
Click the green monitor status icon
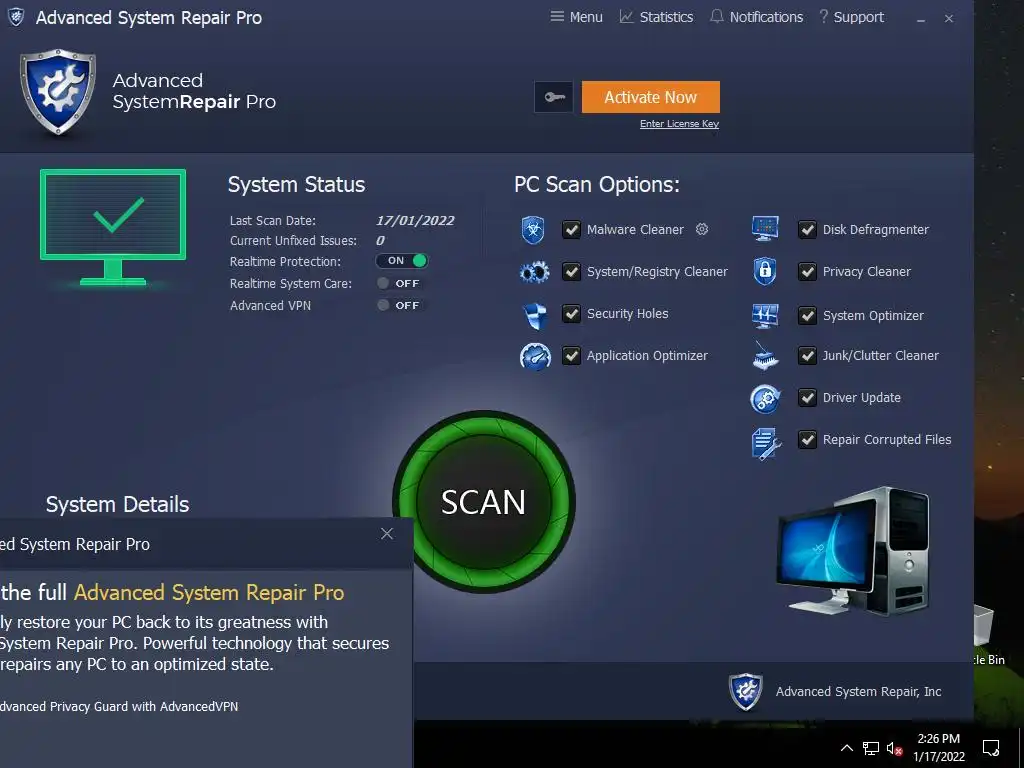tap(113, 227)
